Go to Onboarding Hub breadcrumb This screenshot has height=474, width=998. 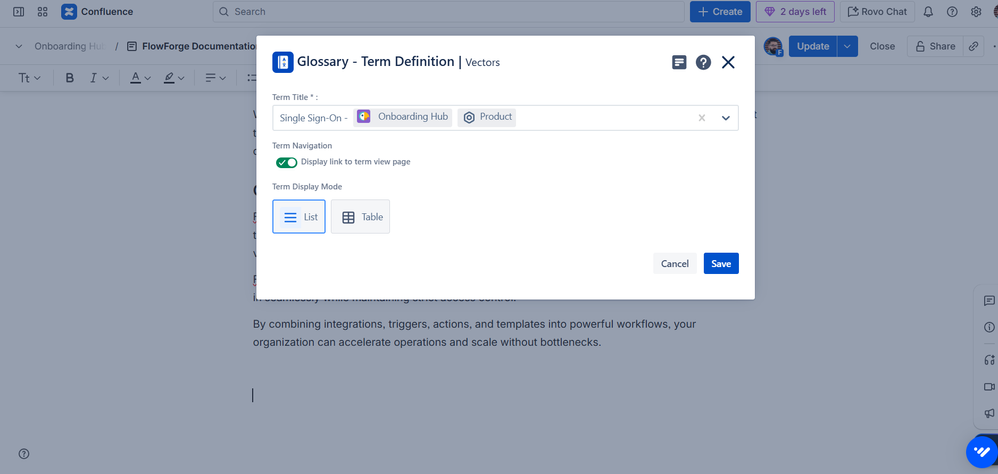click(69, 46)
